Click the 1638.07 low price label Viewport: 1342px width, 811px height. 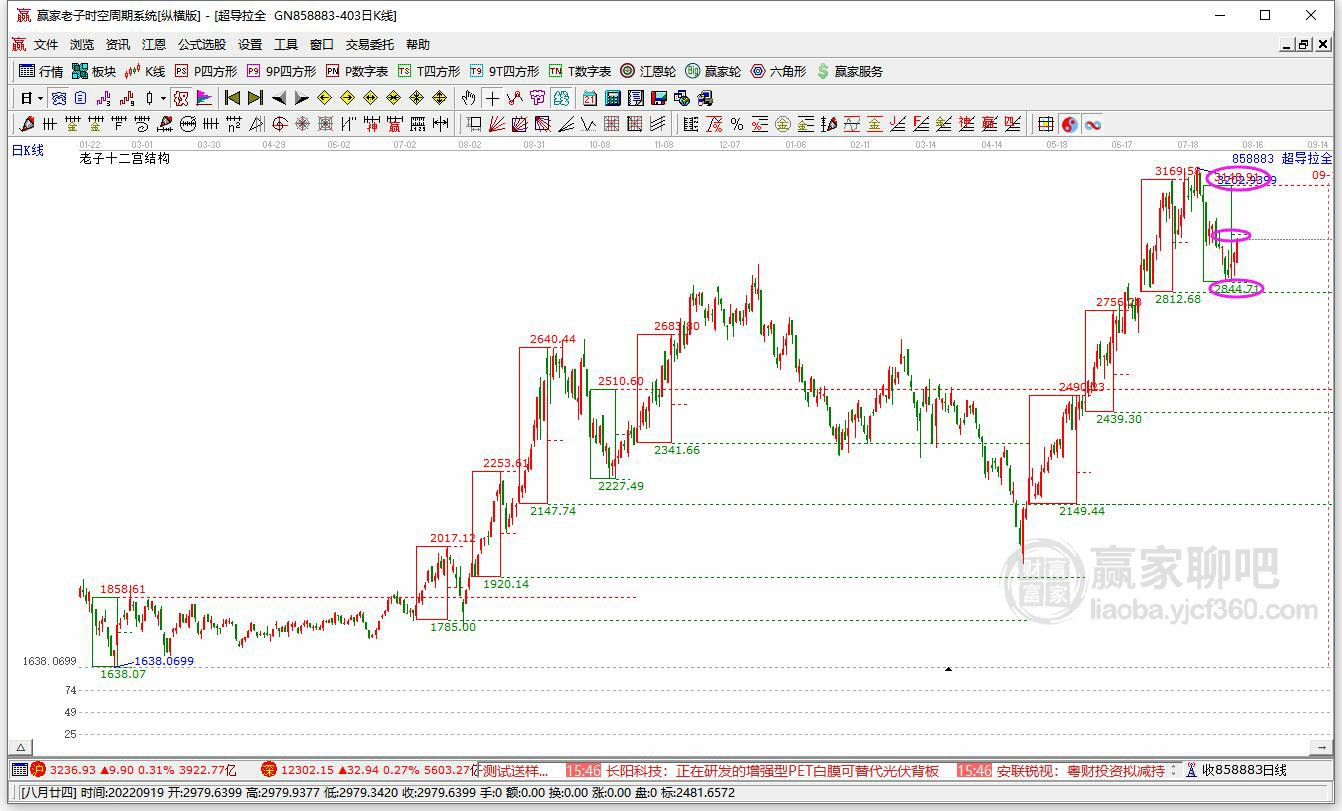pyautogui.click(x=123, y=674)
